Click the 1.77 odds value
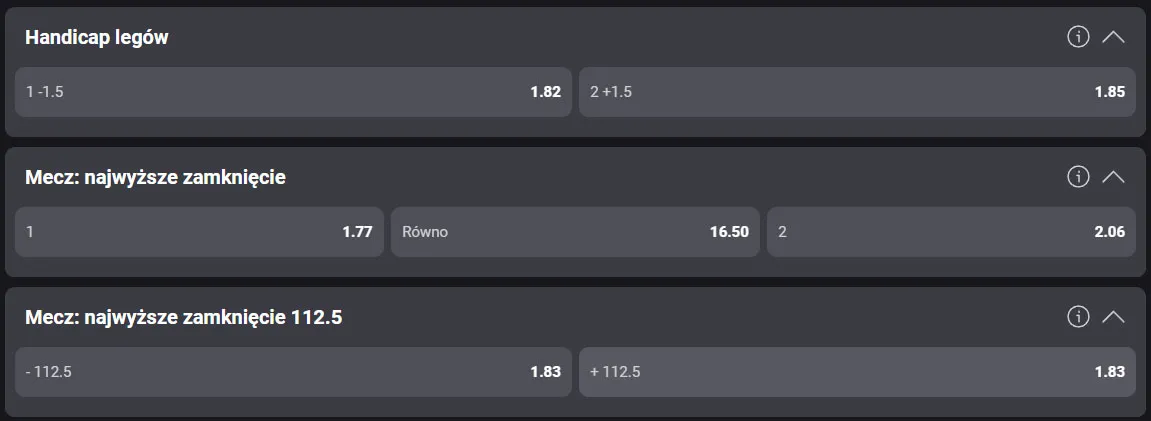Image resolution: width=1151 pixels, height=421 pixels. [x=357, y=232]
